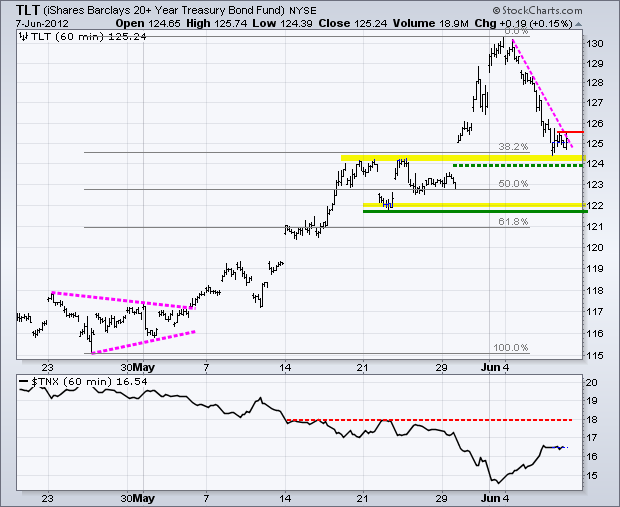
Task: Click the solid green support line near 121.7
Action: [475, 212]
